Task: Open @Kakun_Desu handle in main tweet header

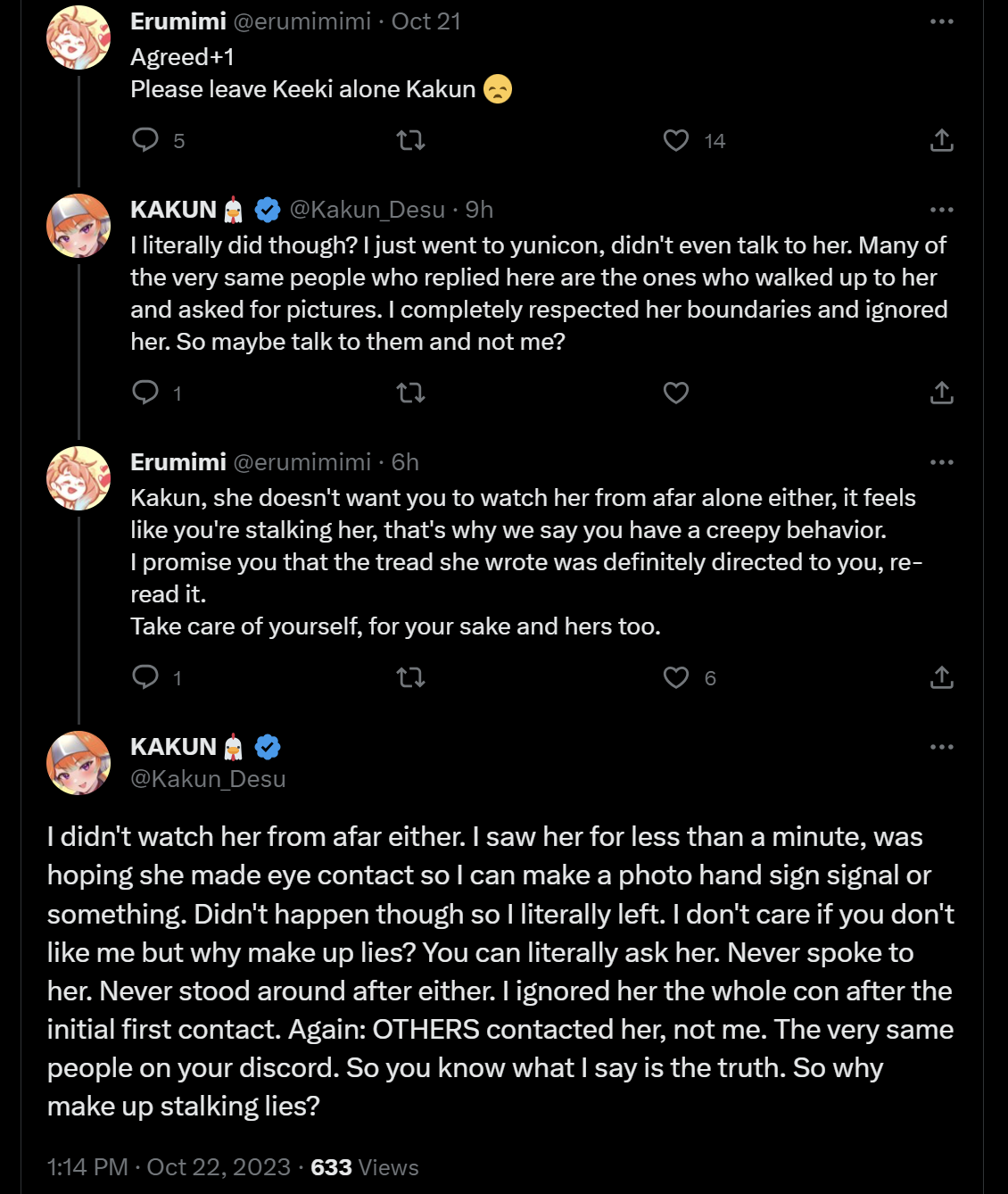Action: [x=208, y=779]
